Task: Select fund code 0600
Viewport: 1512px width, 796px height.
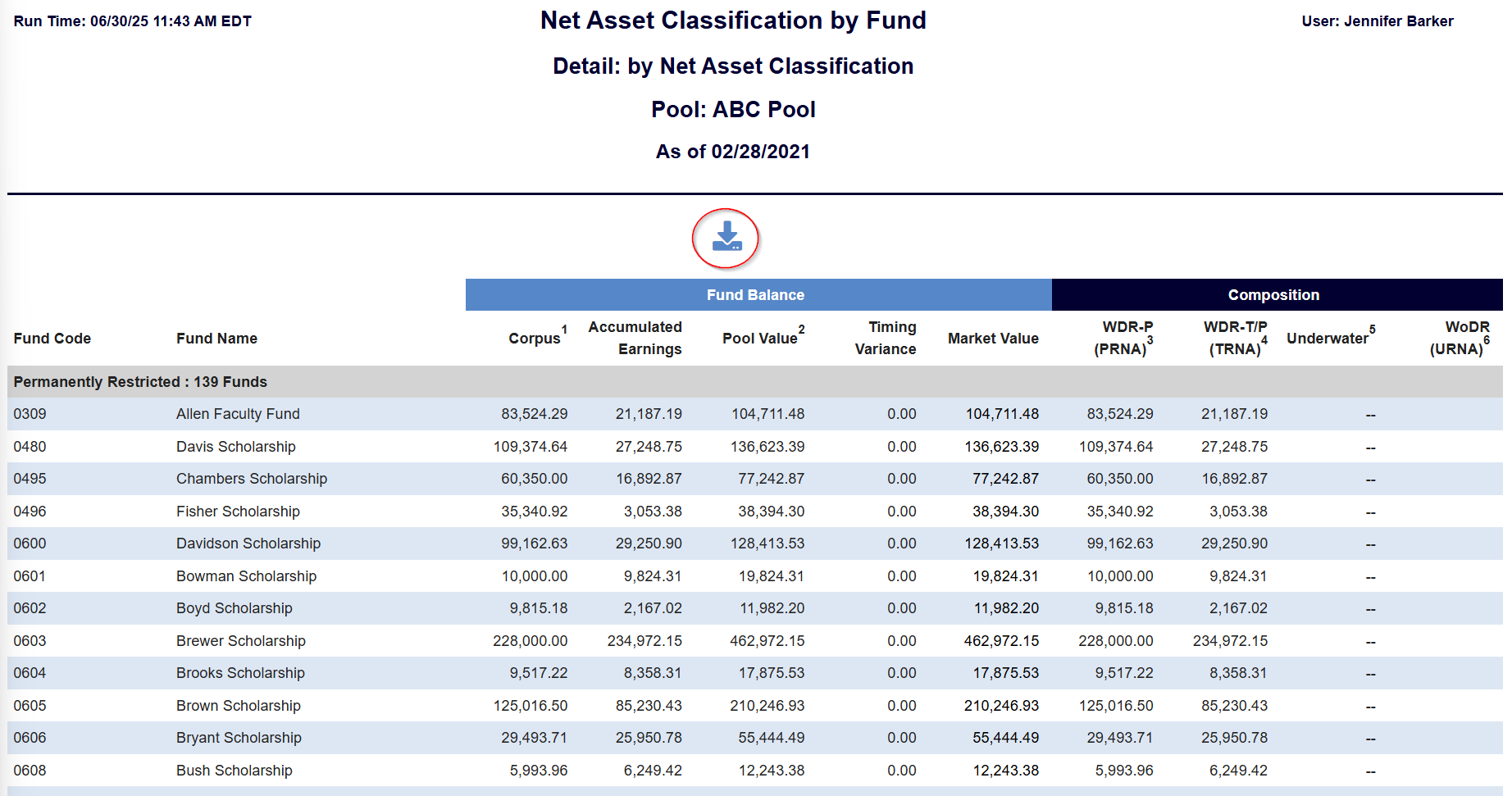Action: pyautogui.click(x=30, y=544)
